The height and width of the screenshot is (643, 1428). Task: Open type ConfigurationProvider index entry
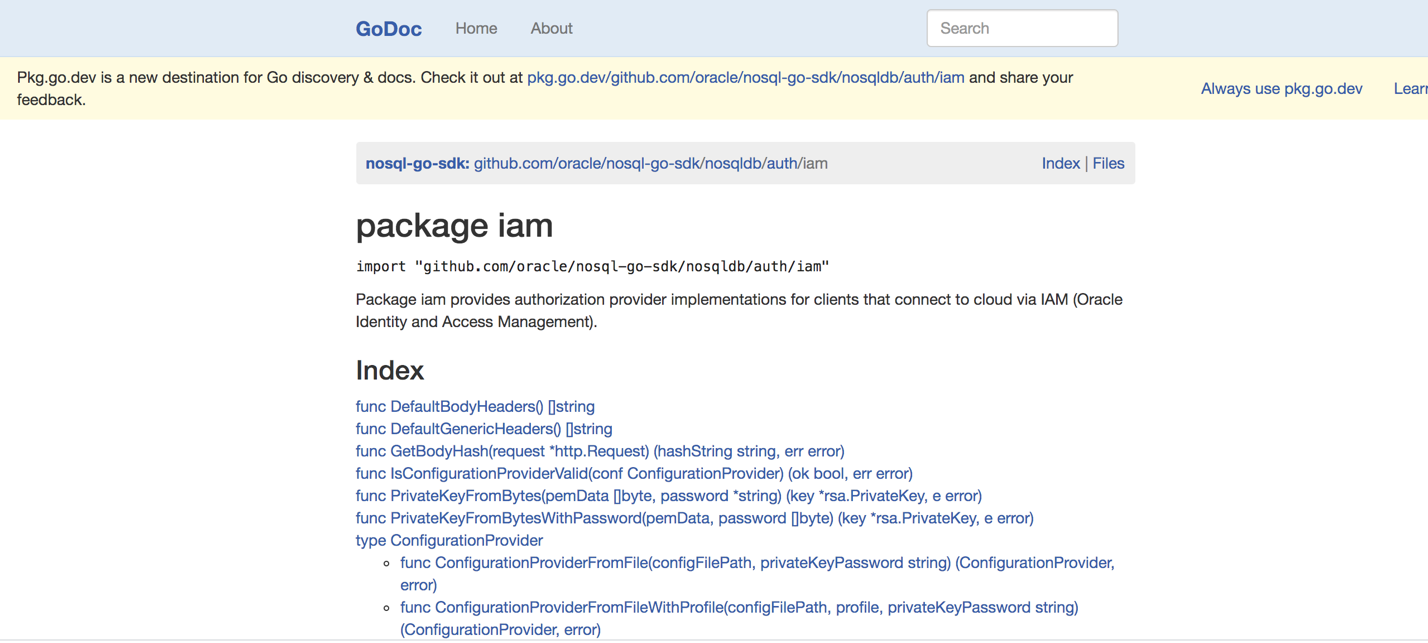click(449, 541)
